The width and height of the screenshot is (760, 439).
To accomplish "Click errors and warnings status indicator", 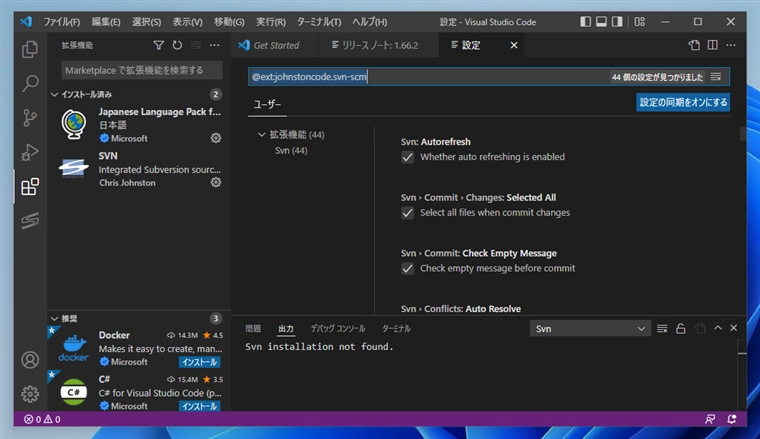I will pyautogui.click(x=42, y=419).
